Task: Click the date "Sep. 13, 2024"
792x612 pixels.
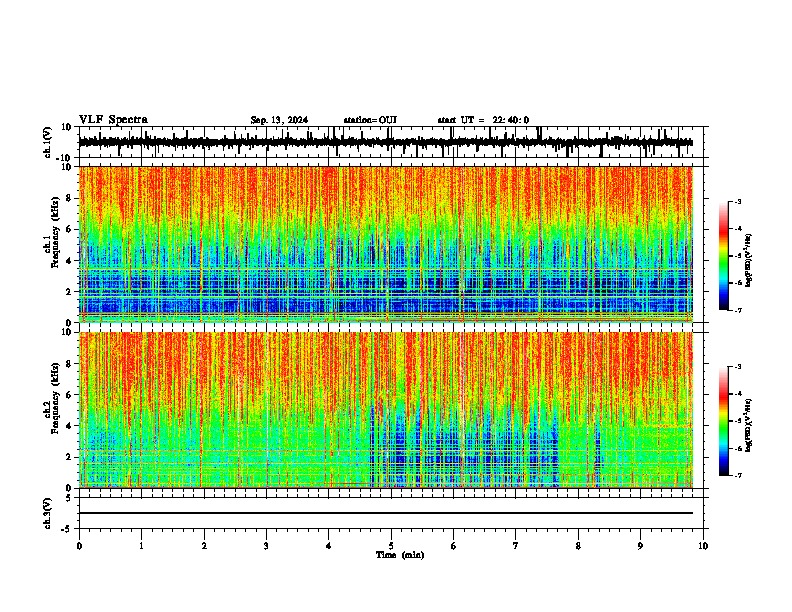Action: [279, 120]
